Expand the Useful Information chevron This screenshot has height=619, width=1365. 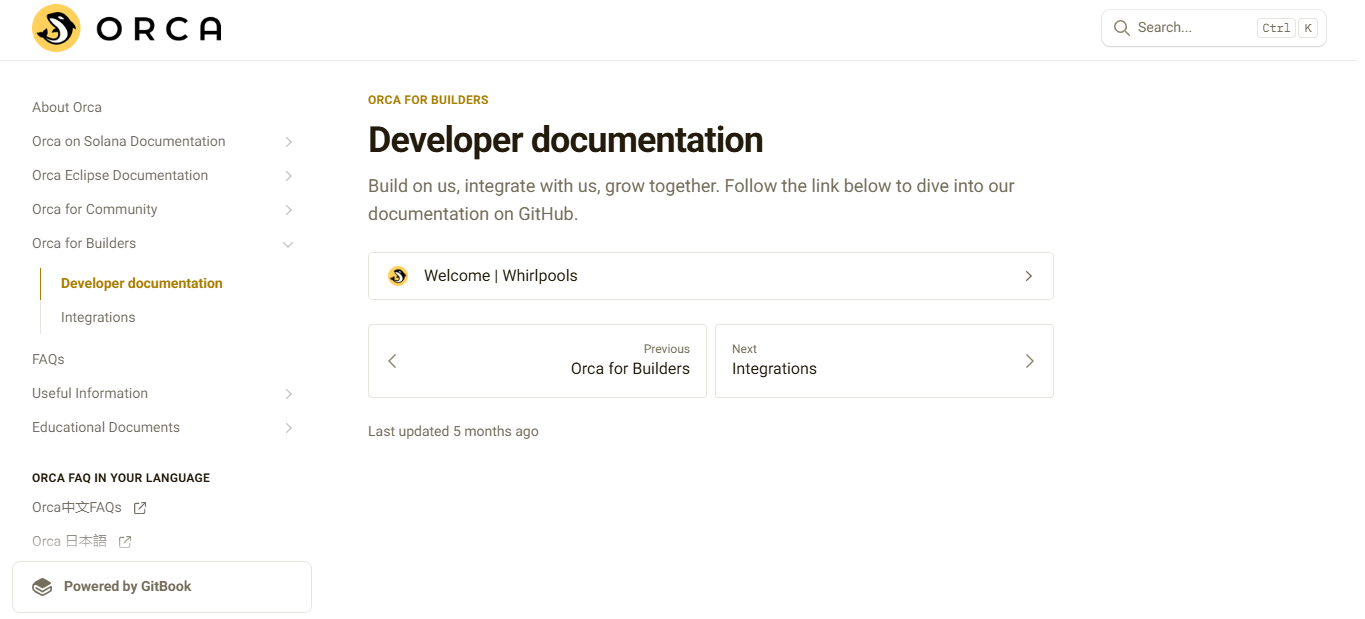[x=288, y=394]
